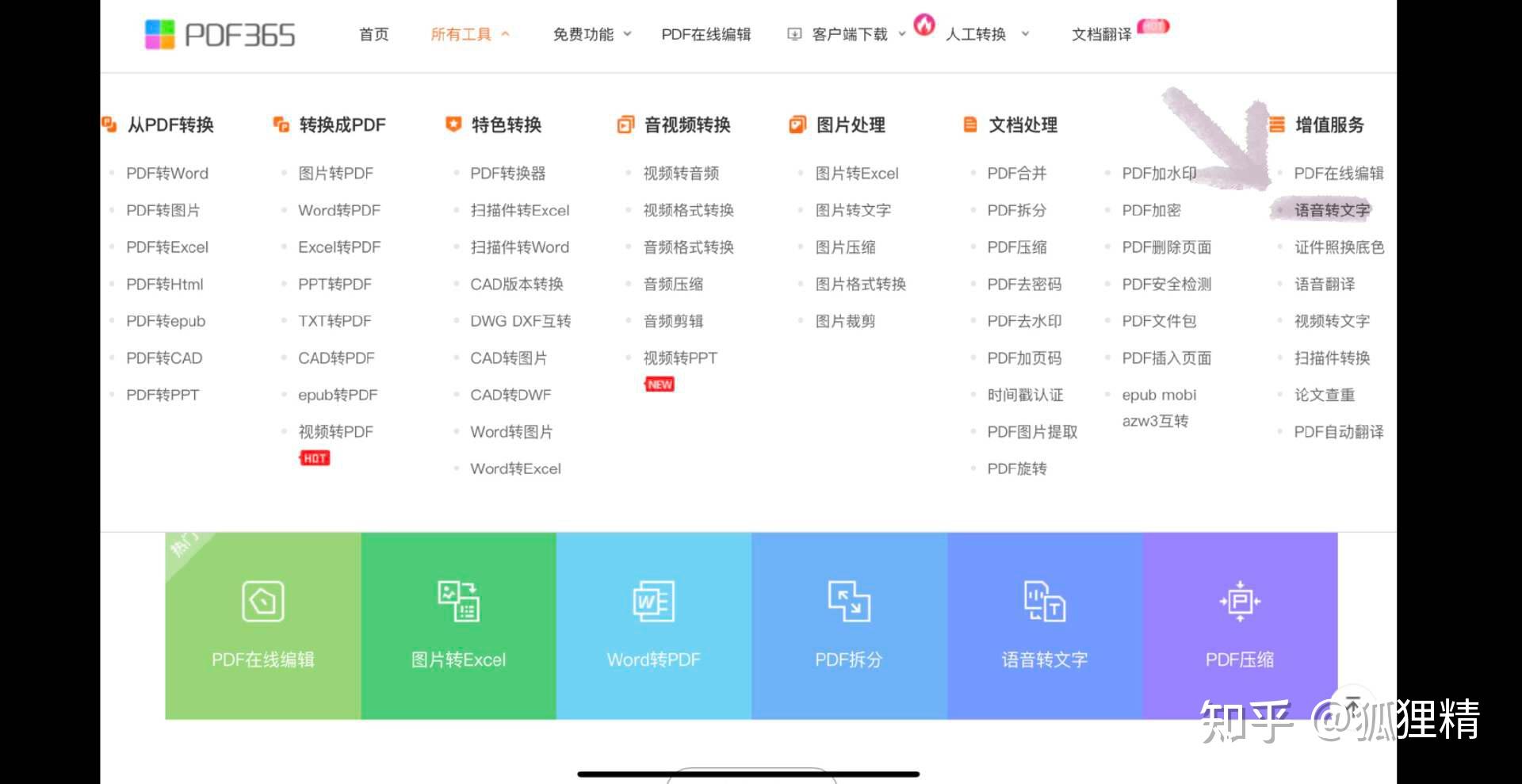1522x784 pixels.
Task: Expand the 客户端下载 dropdown arrow
Action: [902, 34]
